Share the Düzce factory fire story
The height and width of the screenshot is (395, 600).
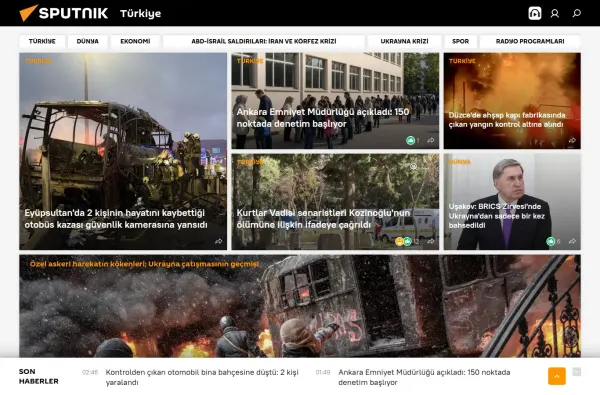pyautogui.click(x=572, y=140)
